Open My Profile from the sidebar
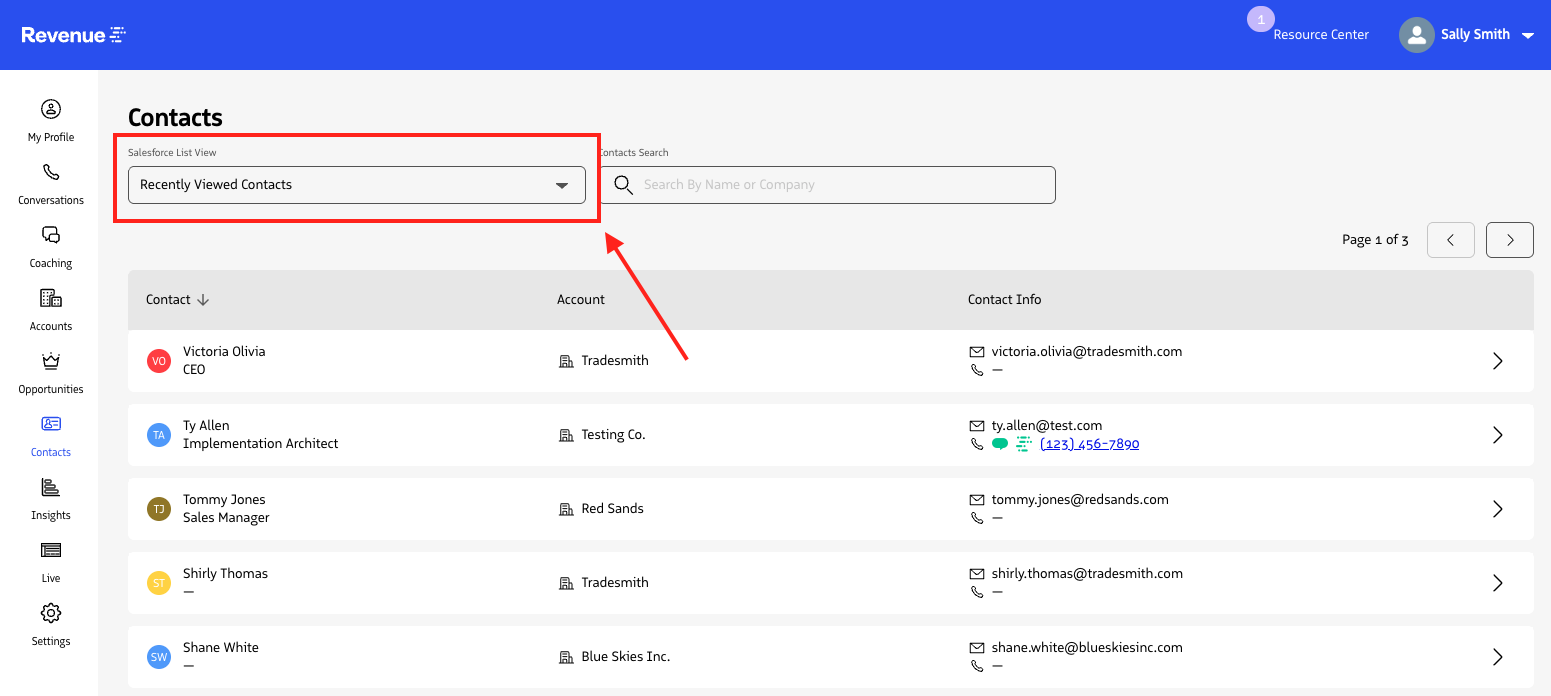 (50, 119)
